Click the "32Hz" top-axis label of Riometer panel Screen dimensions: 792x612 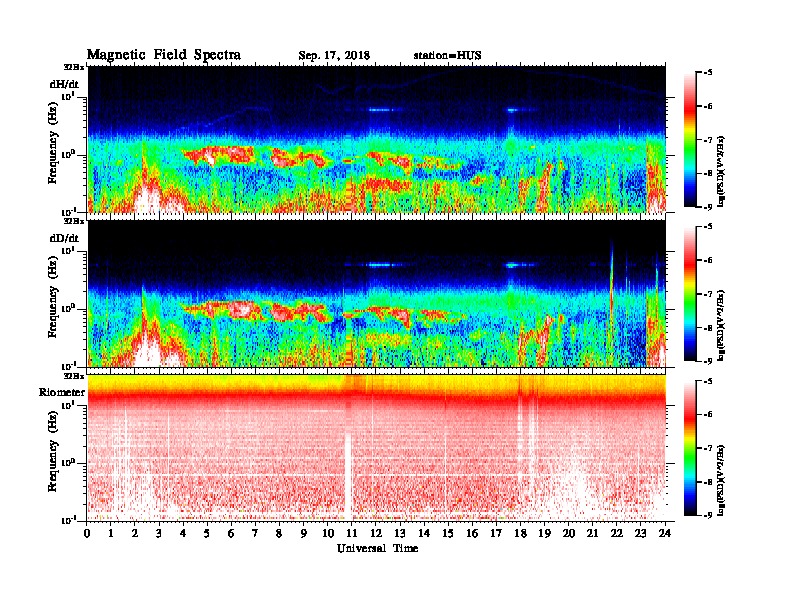[74, 376]
